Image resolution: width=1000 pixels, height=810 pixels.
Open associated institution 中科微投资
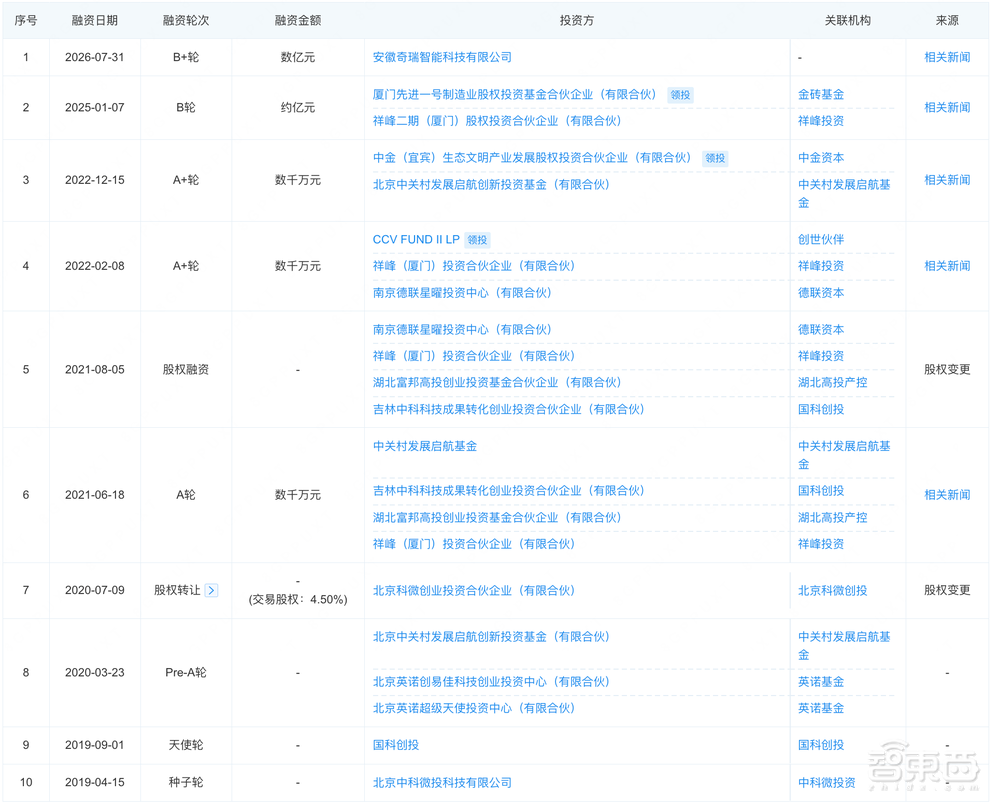(827, 783)
